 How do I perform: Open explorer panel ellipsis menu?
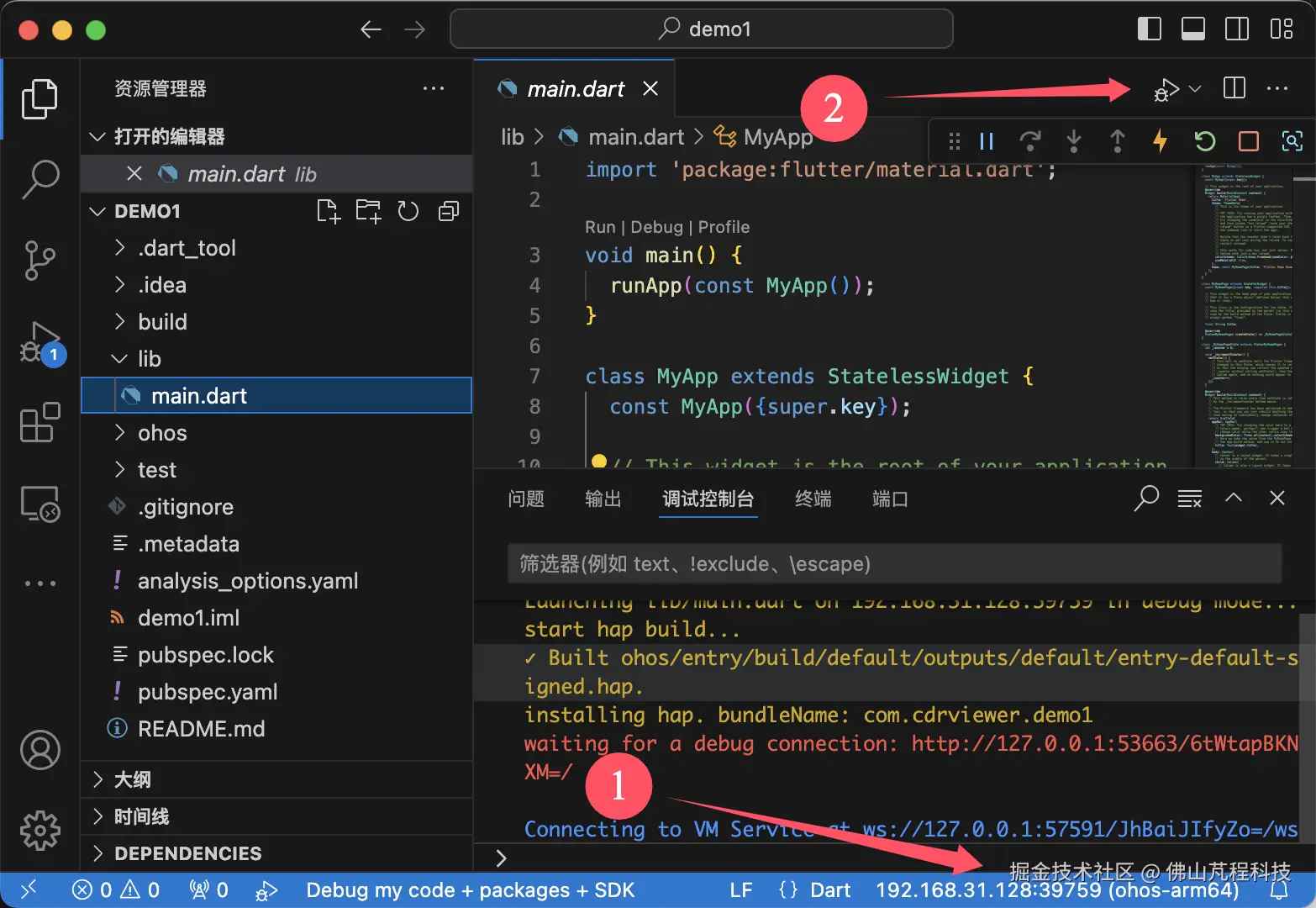coord(434,88)
